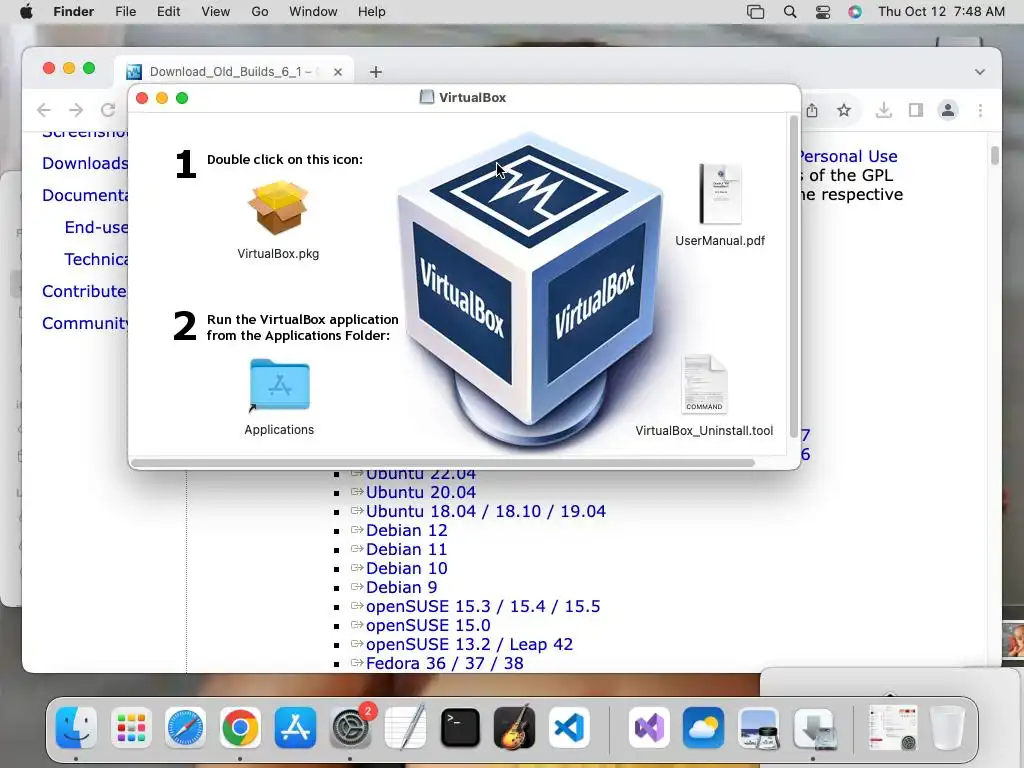The image size is (1024, 768).
Task: Follow the Debian 11 link
Action: pyautogui.click(x=406, y=549)
